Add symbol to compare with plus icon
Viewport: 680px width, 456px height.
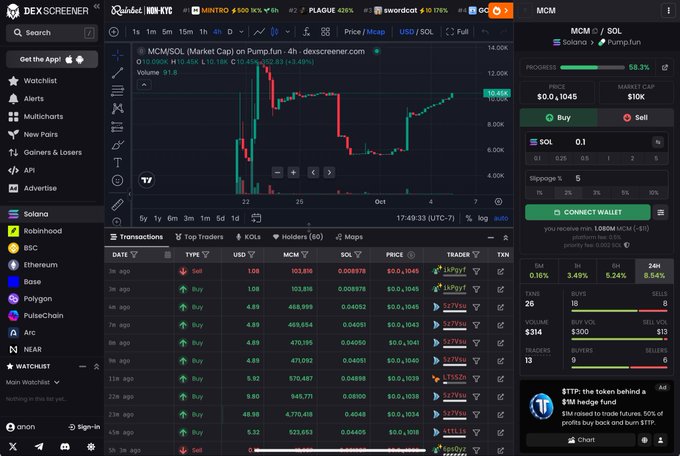pyautogui.click(x=114, y=32)
